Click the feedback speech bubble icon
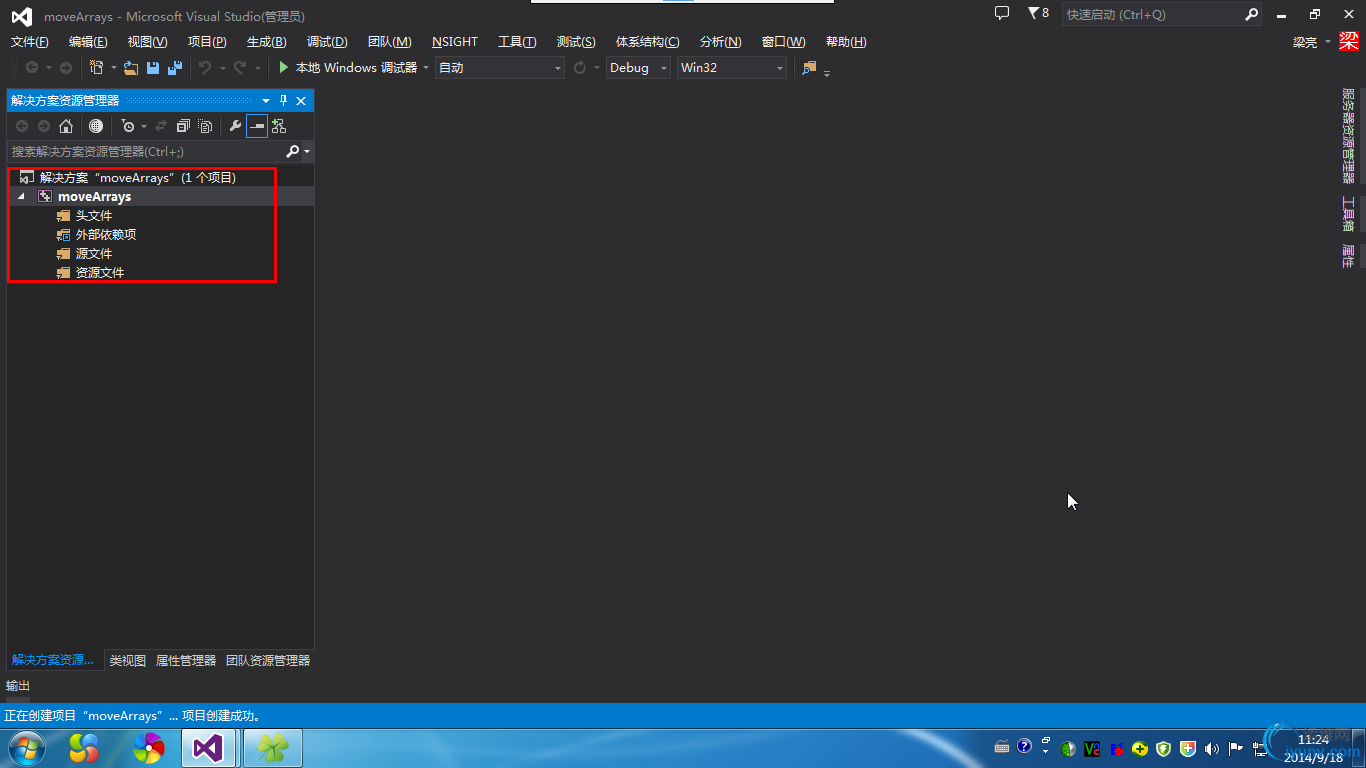 [x=1002, y=14]
